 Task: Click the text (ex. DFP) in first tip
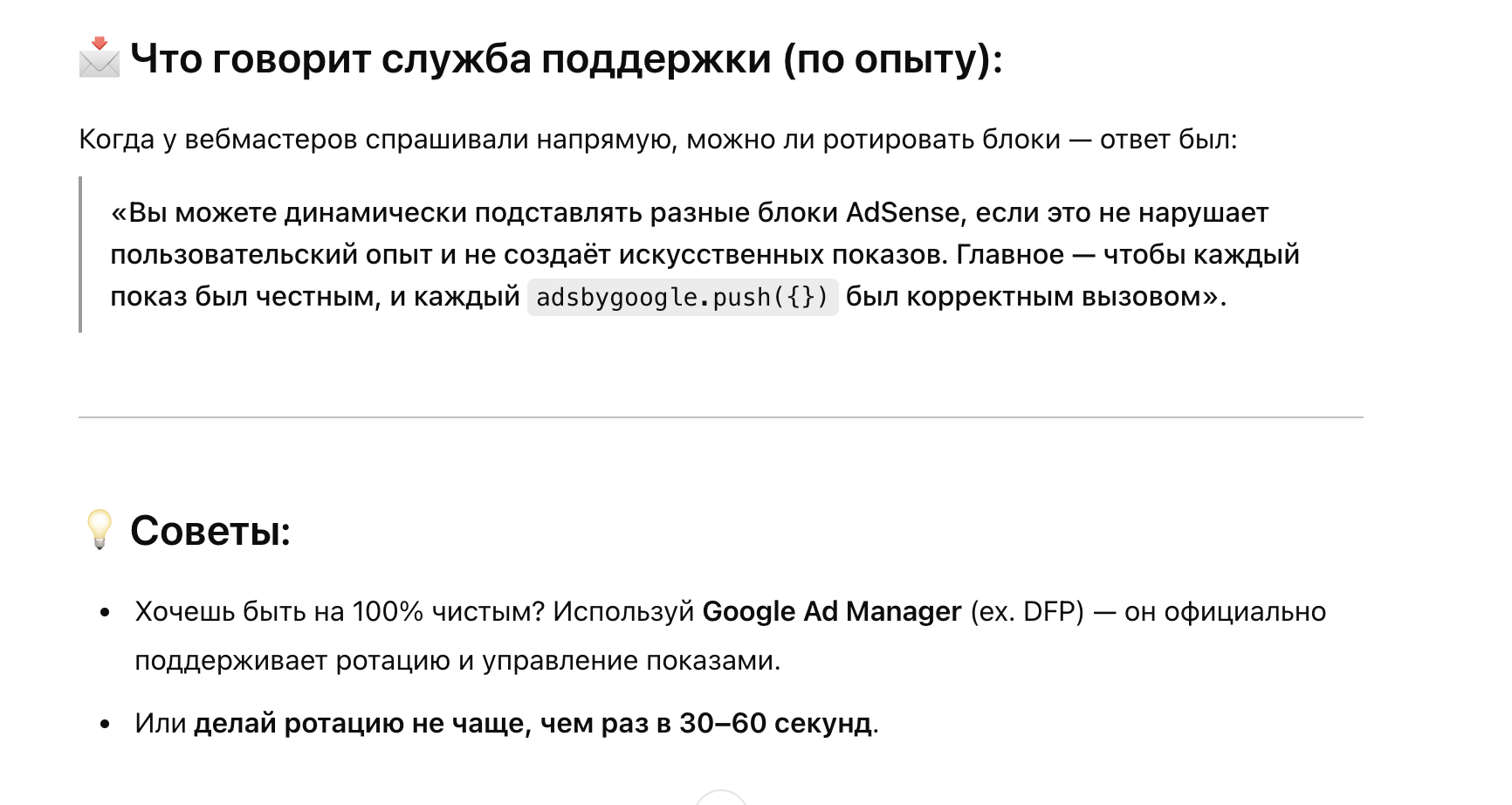pos(1027,611)
